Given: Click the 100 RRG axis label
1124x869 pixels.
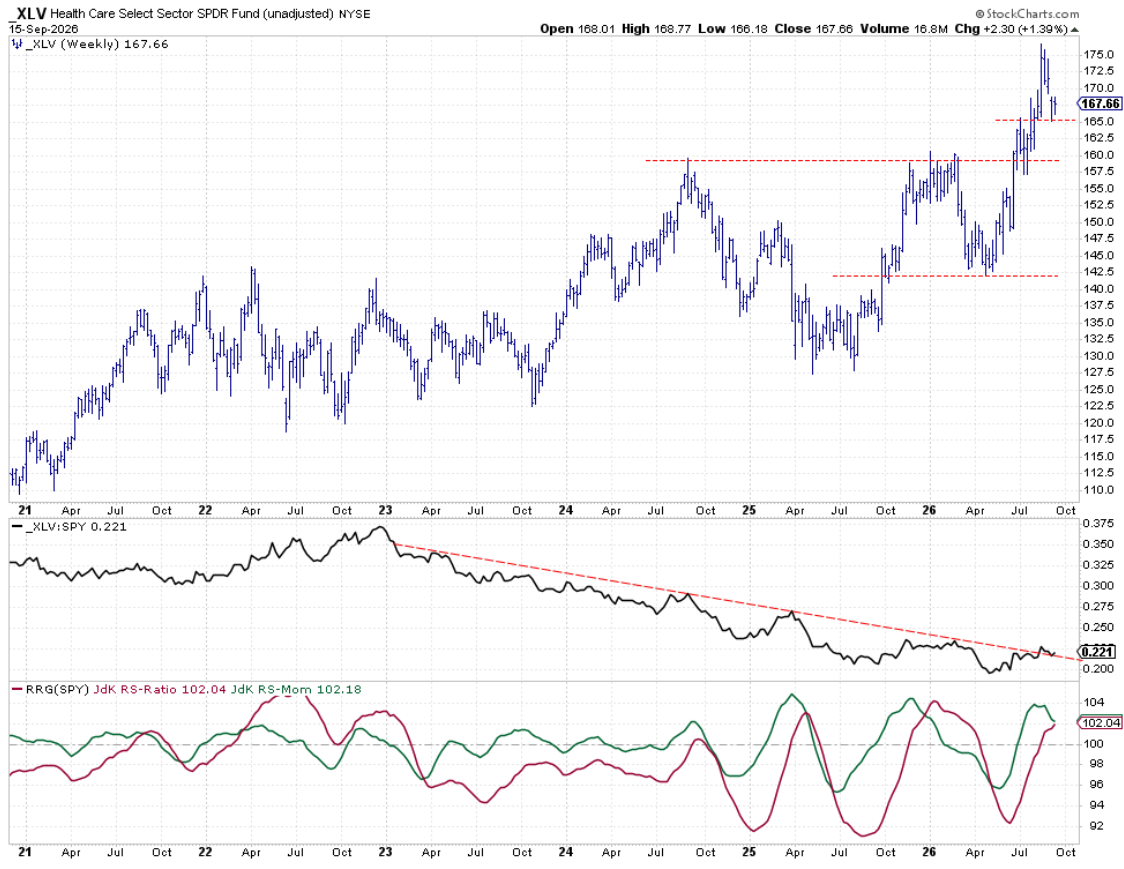Looking at the screenshot, I should pos(1093,744).
